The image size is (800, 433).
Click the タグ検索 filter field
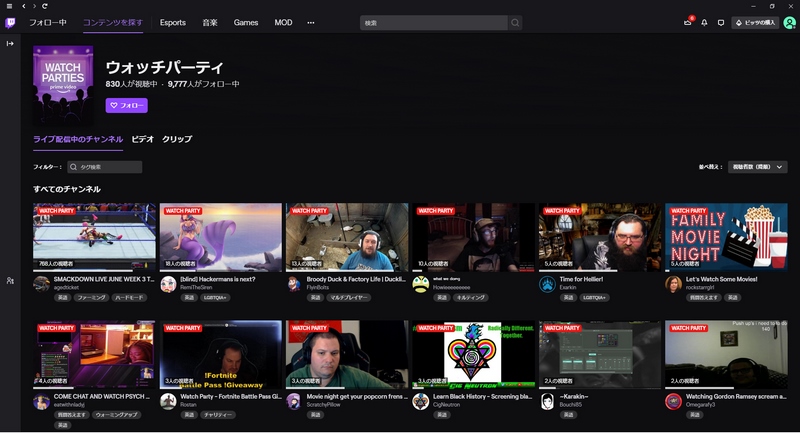coord(105,167)
